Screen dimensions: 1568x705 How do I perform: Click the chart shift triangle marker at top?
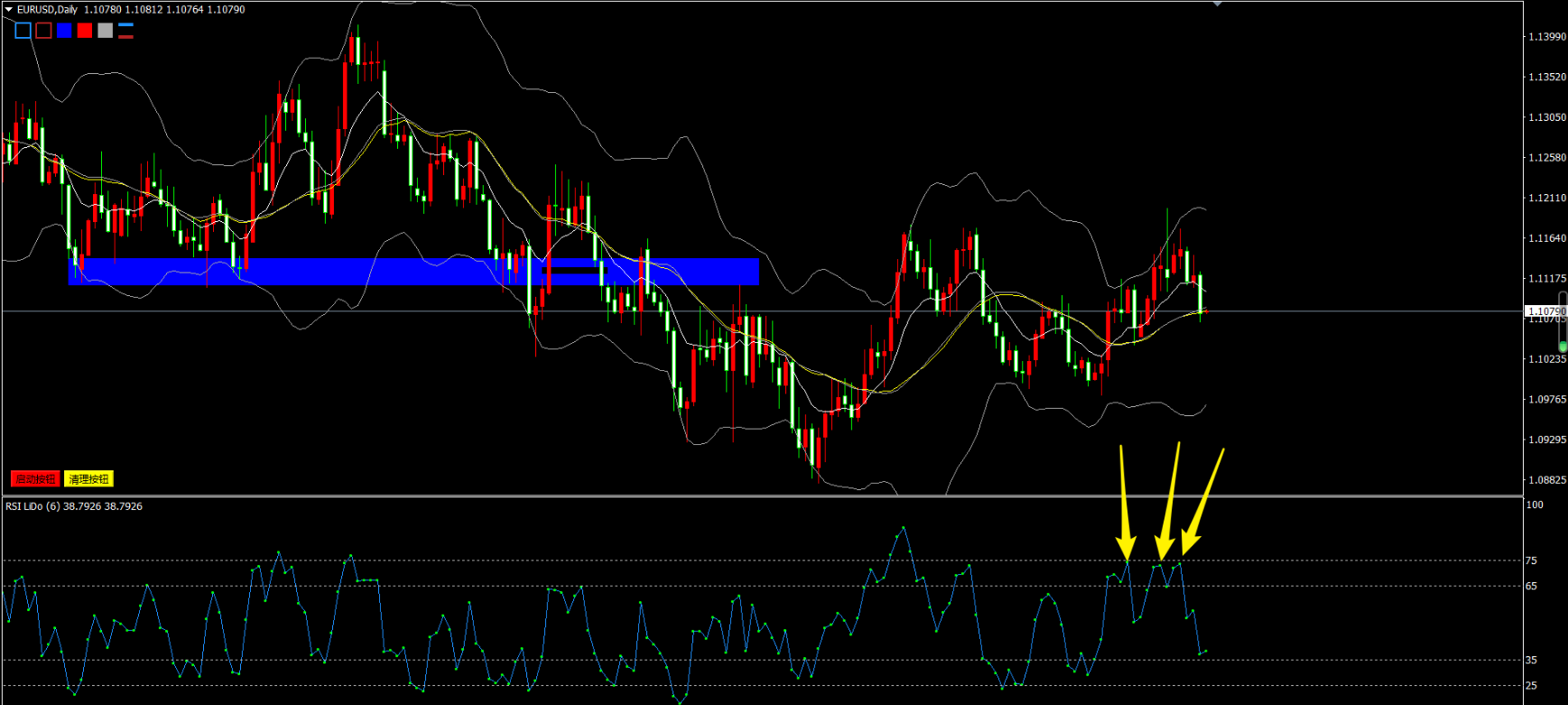pyautogui.click(x=1217, y=4)
